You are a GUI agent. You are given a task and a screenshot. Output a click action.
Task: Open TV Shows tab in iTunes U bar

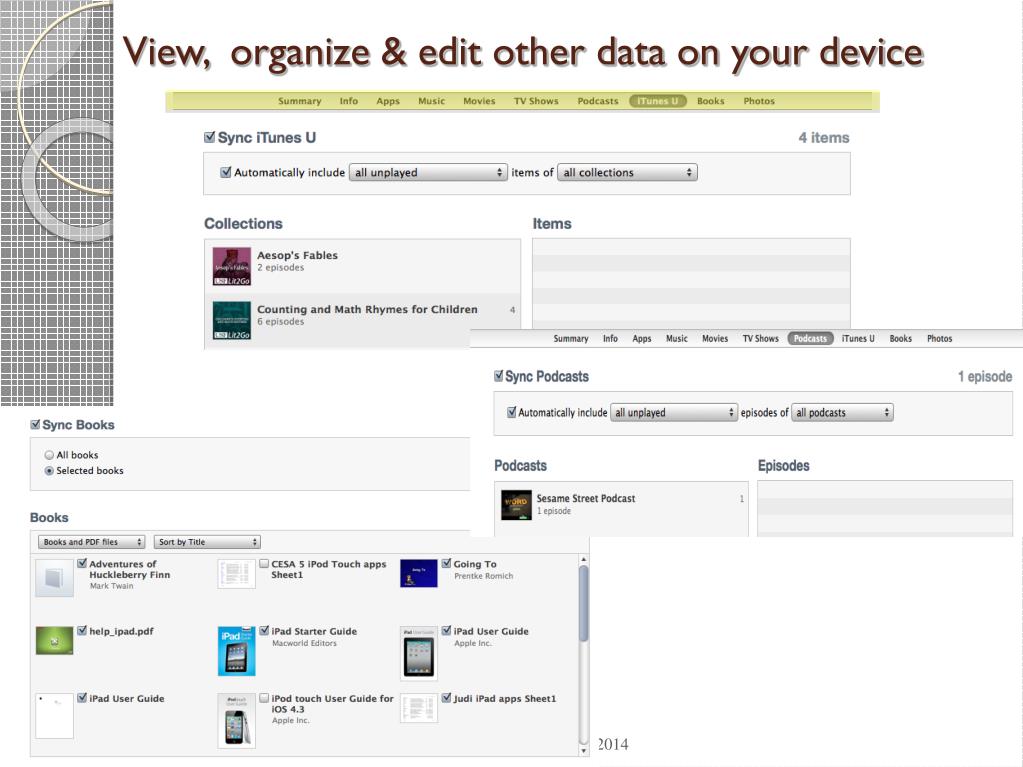536,101
